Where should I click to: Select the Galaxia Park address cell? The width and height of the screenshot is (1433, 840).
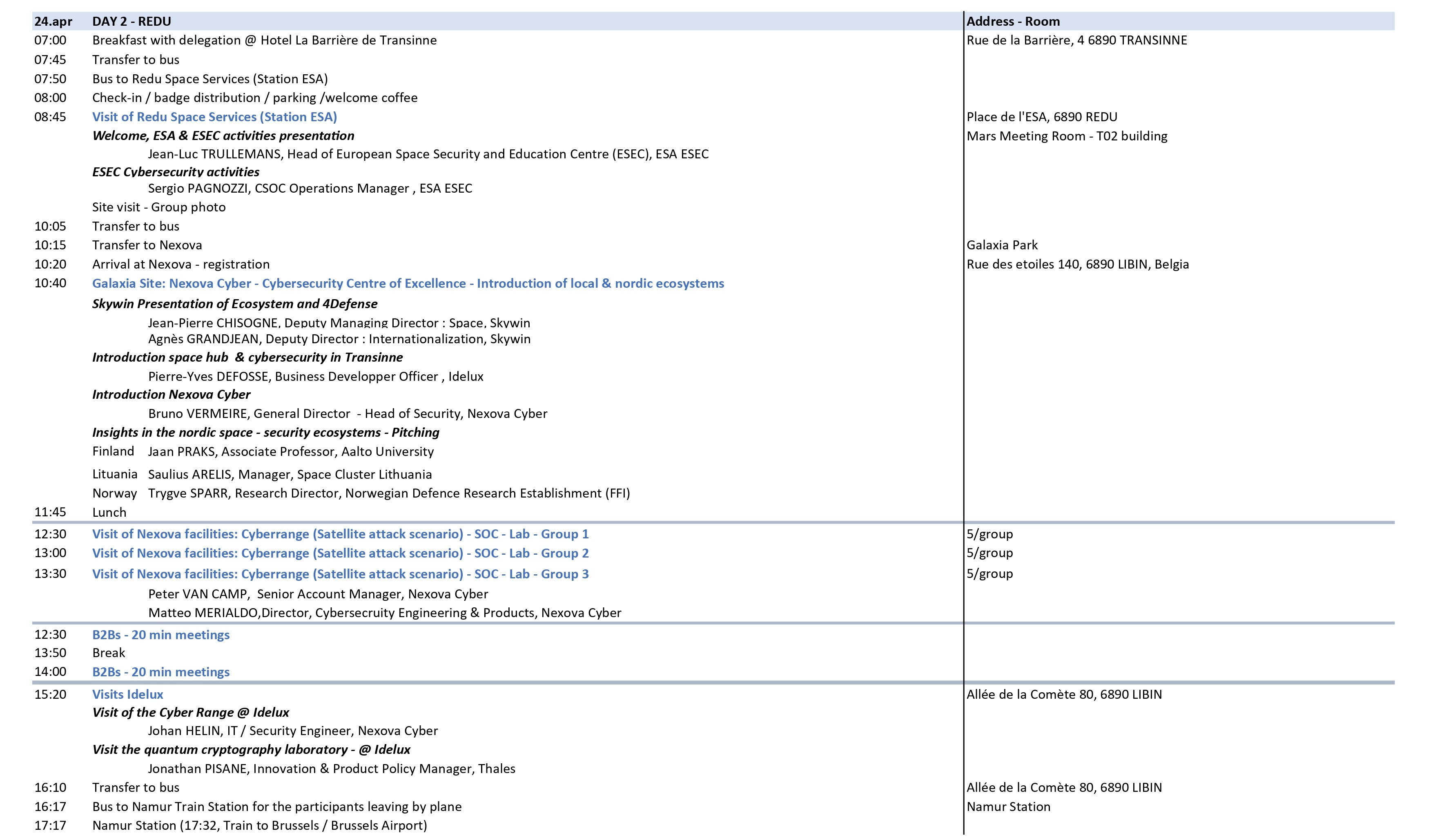coord(1002,245)
